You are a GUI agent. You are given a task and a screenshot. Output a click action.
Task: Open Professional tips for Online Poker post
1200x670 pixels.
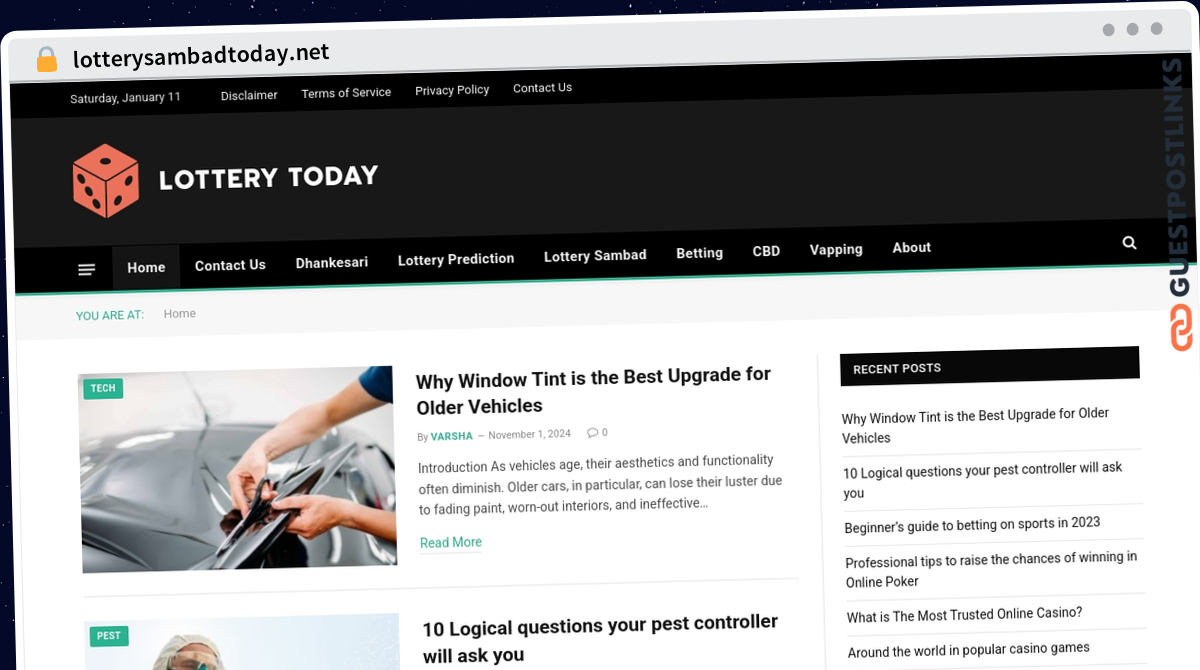(991, 569)
